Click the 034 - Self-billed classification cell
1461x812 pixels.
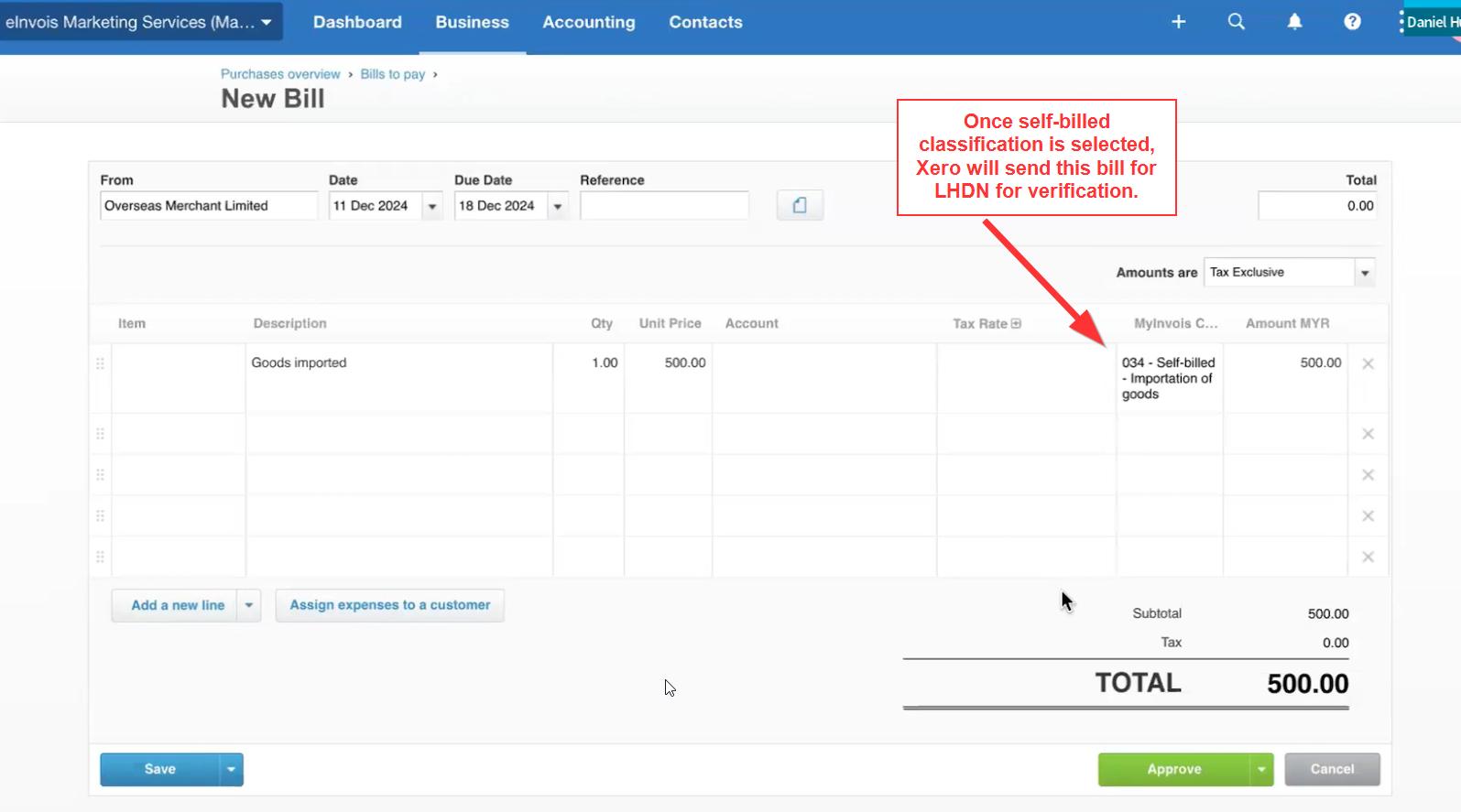(x=1170, y=378)
